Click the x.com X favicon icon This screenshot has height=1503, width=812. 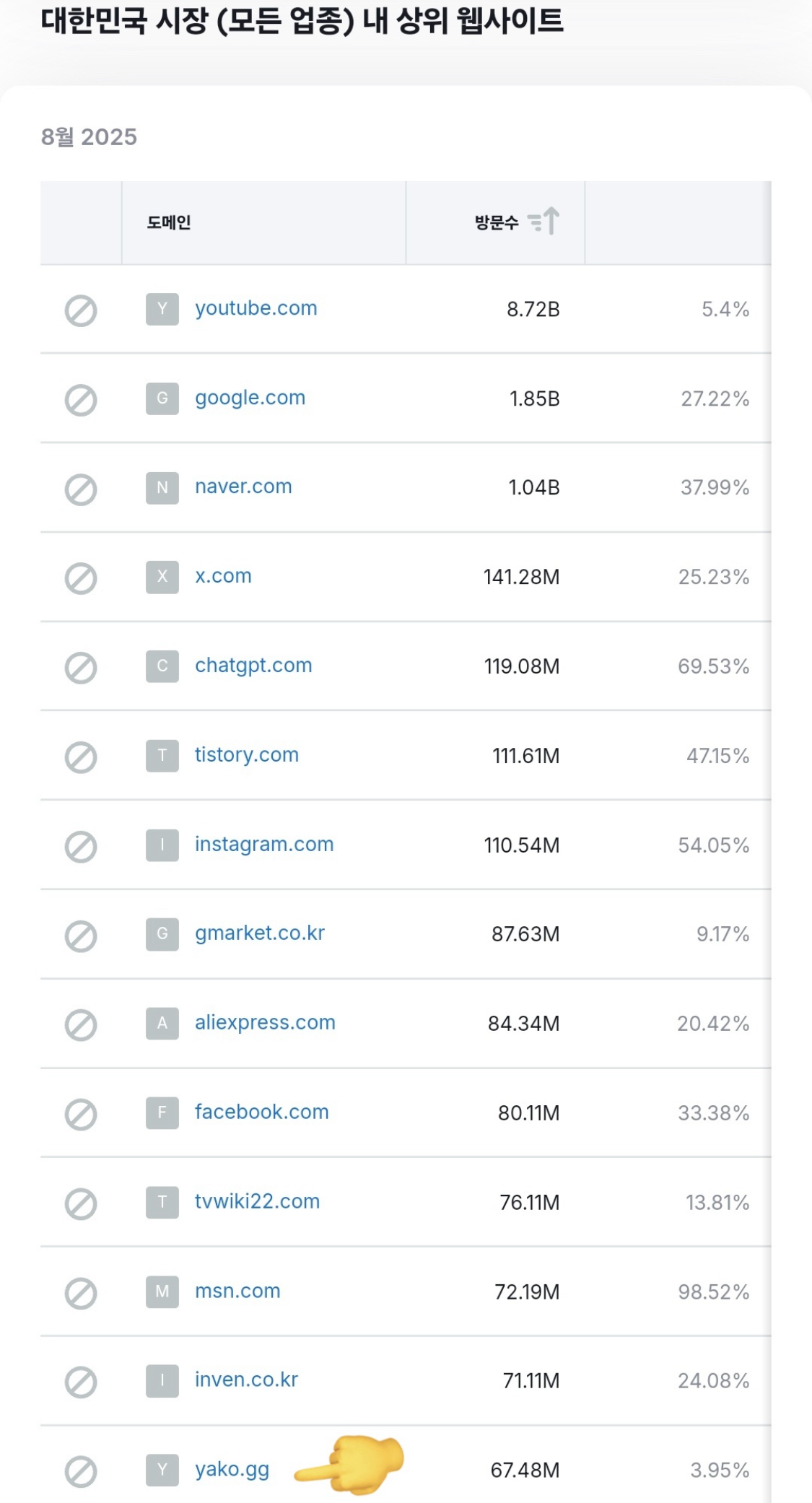(x=162, y=577)
